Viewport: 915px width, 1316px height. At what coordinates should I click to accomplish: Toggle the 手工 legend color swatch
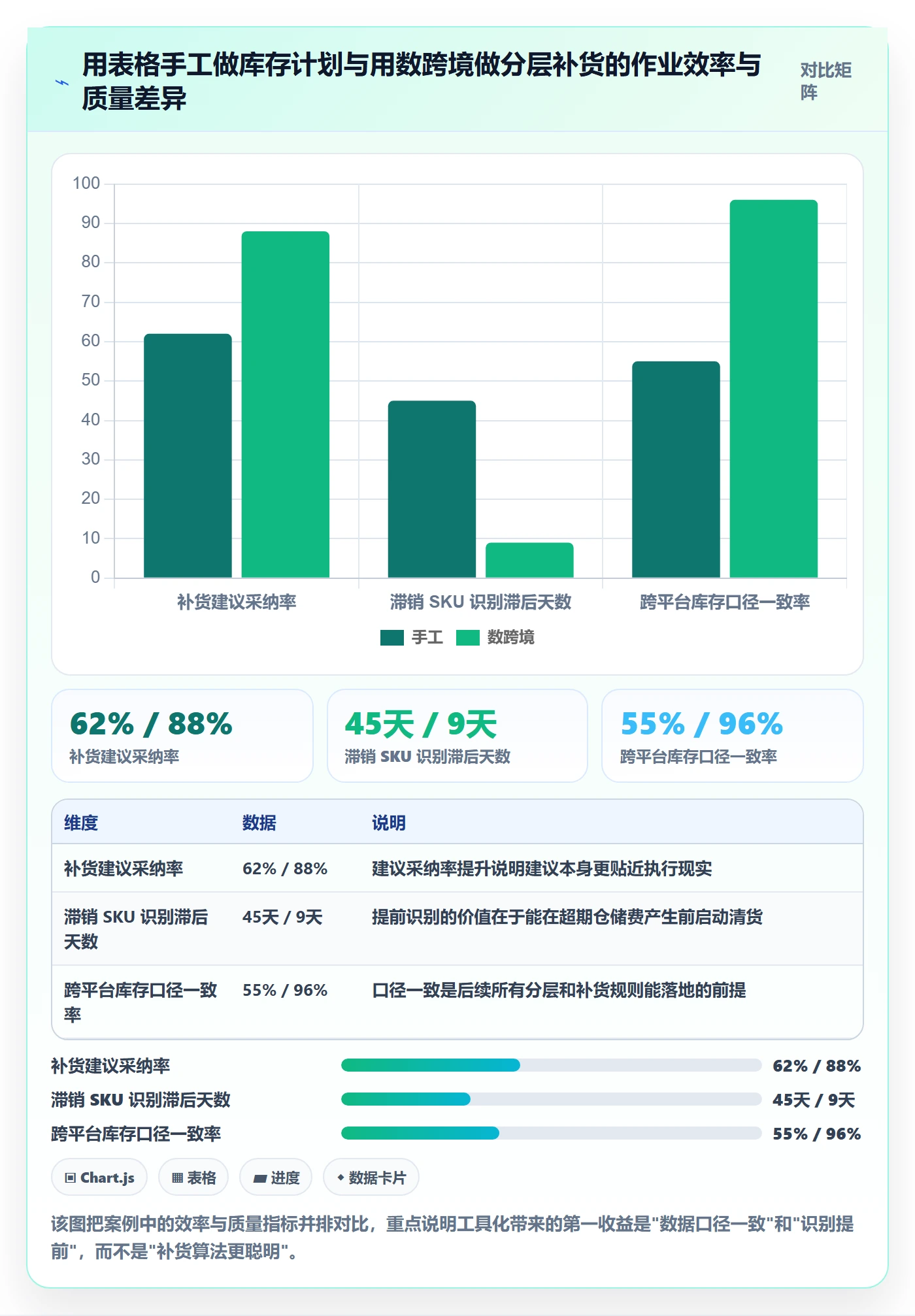coord(392,638)
